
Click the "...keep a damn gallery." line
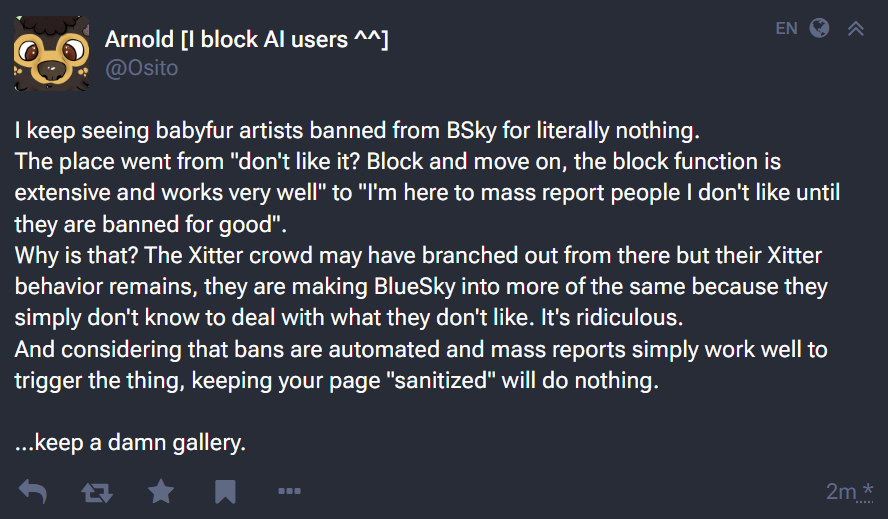[130, 443]
